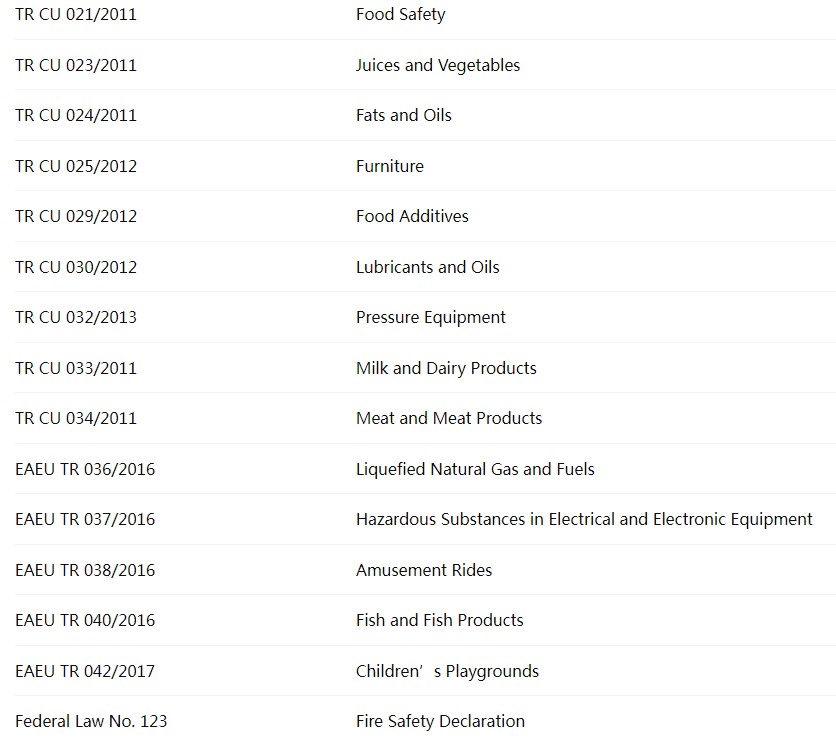Select the Milk and Dairy Products entry
This screenshot has width=836, height=740.
(x=445, y=369)
